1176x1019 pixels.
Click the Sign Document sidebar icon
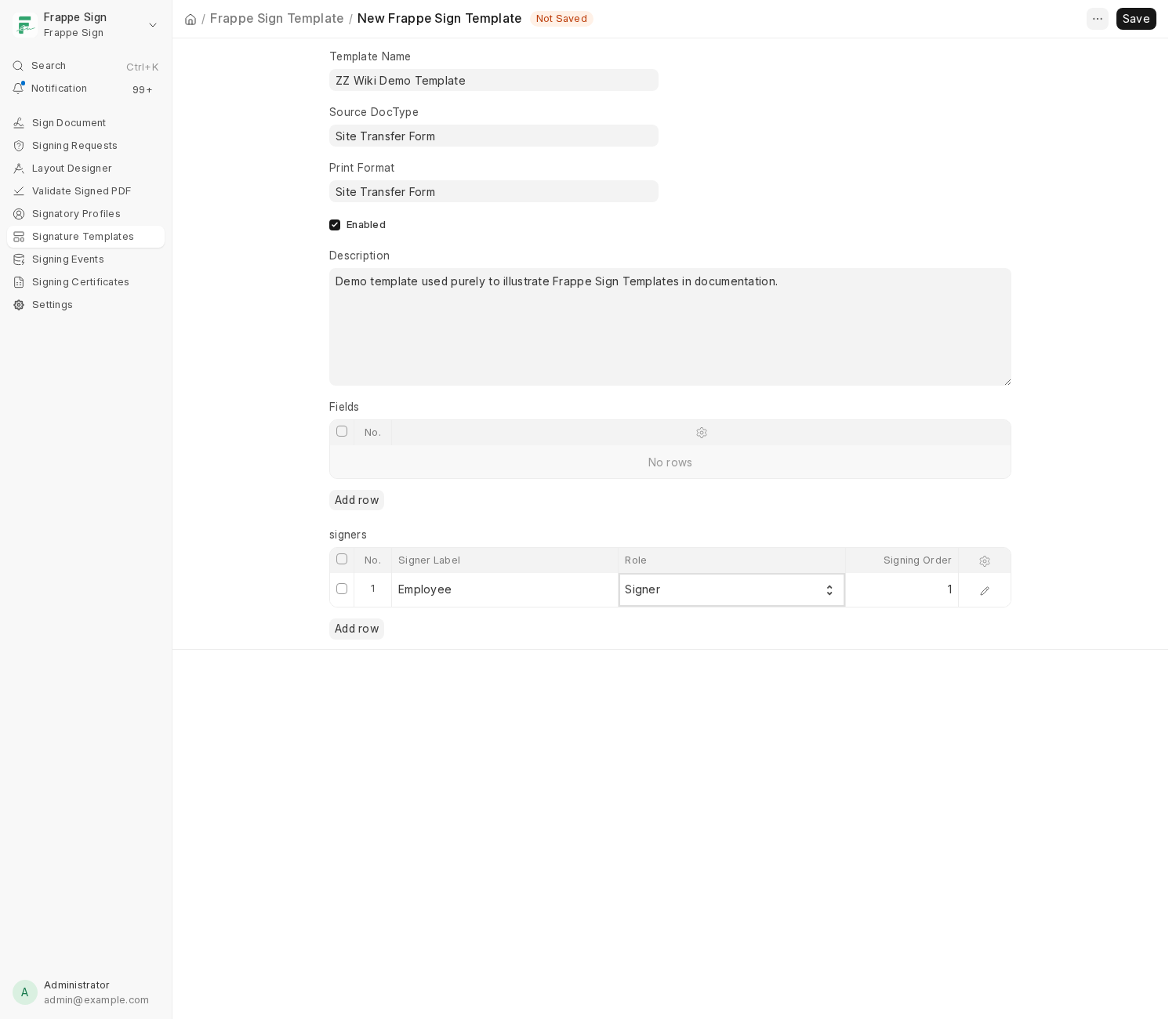[19, 123]
